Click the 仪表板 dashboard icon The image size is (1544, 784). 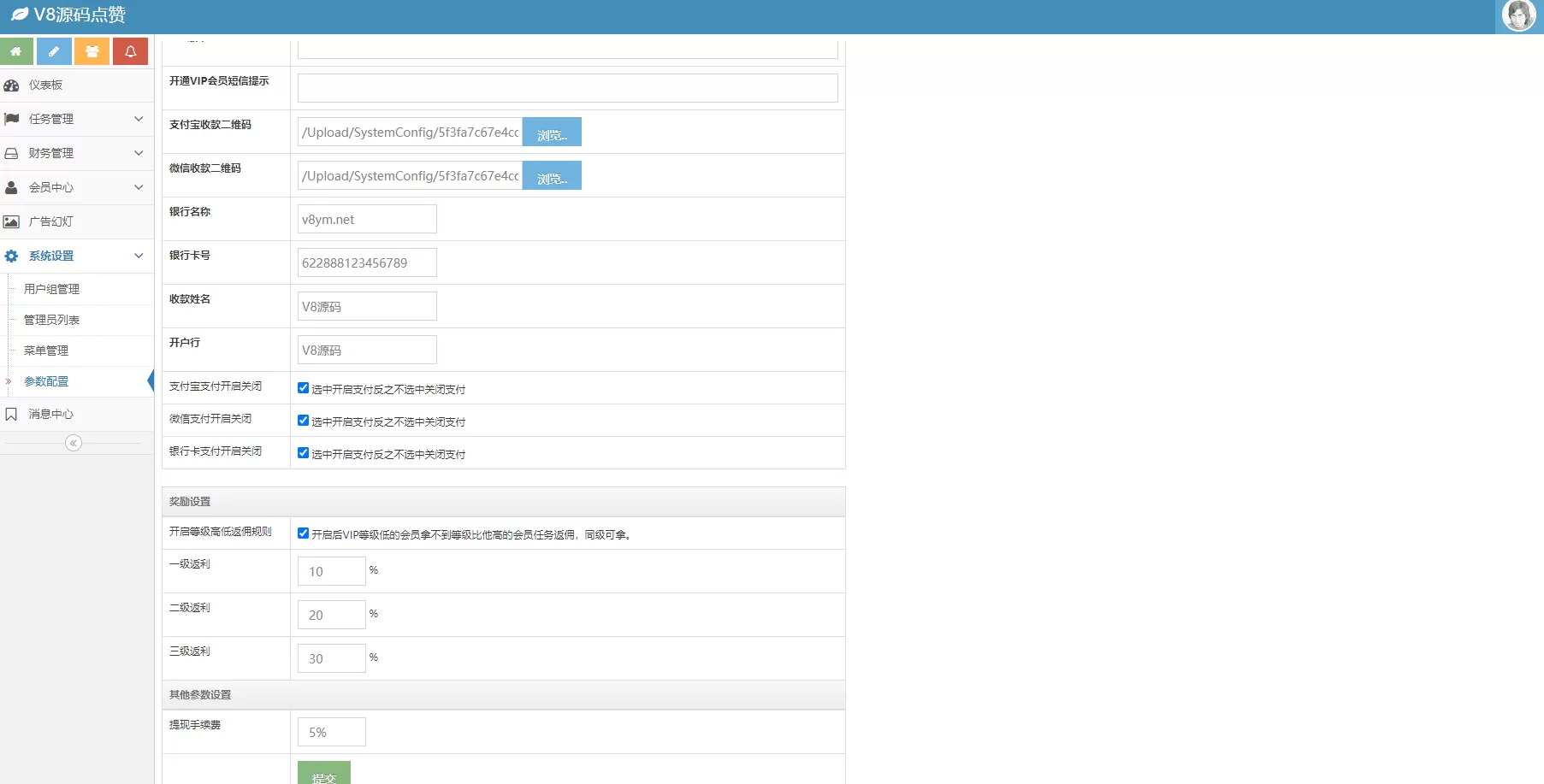(x=12, y=85)
